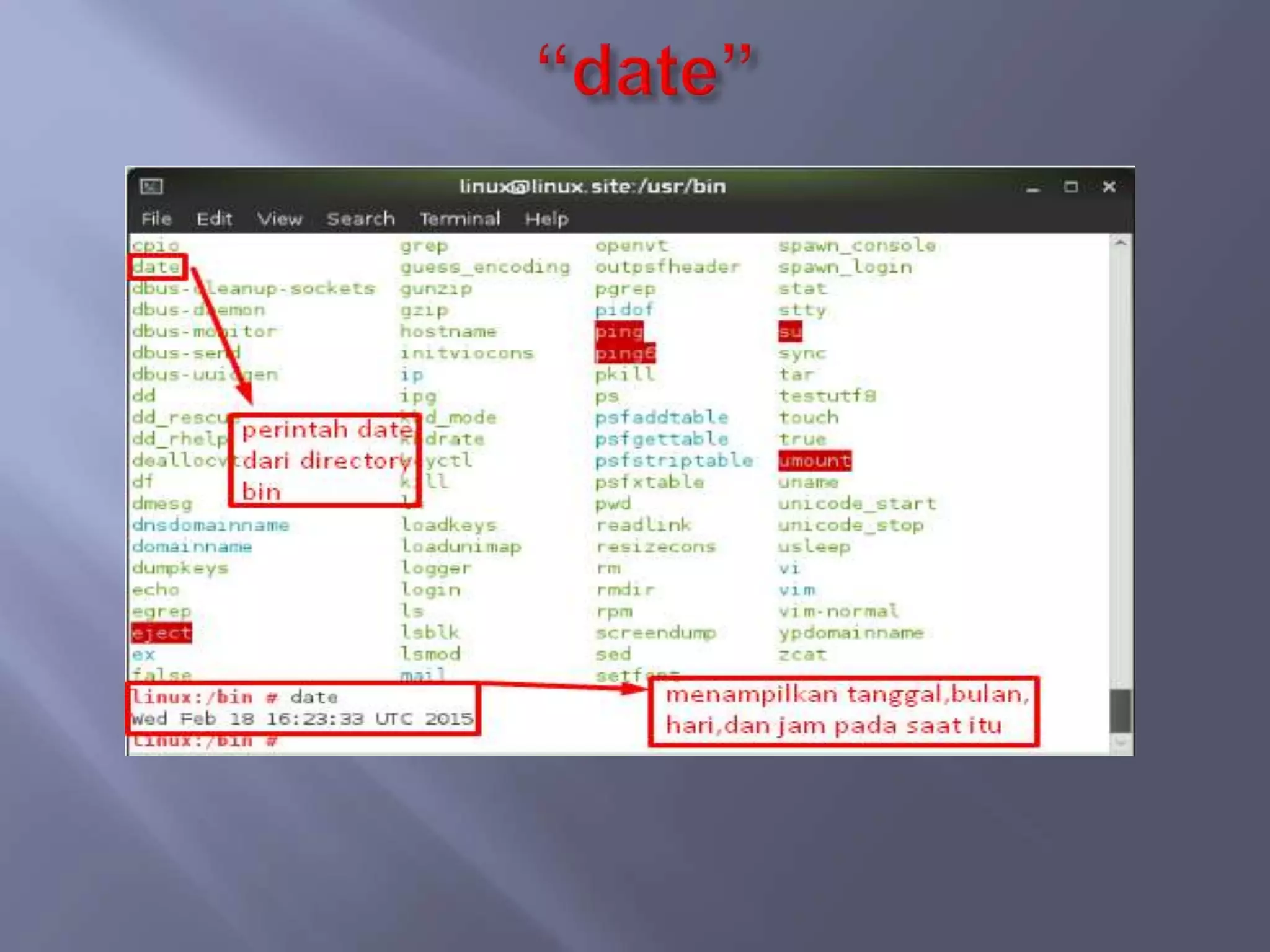The height and width of the screenshot is (952, 1270).
Task: Click the scrollbar down arrow
Action: 1120,742
